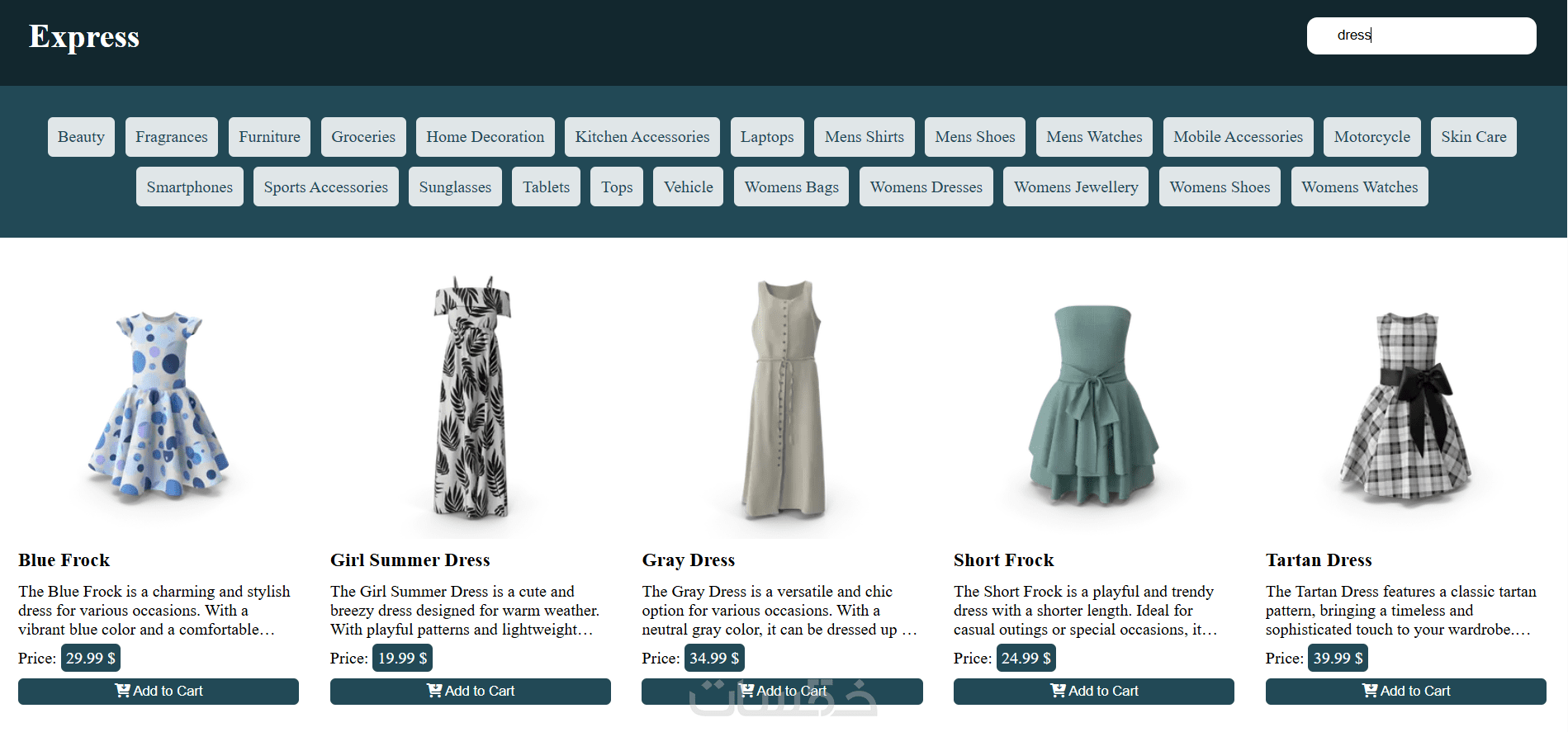Choose the Kitchen Accessories category
Image resolution: width=1568 pixels, height=732 pixels.
point(642,137)
